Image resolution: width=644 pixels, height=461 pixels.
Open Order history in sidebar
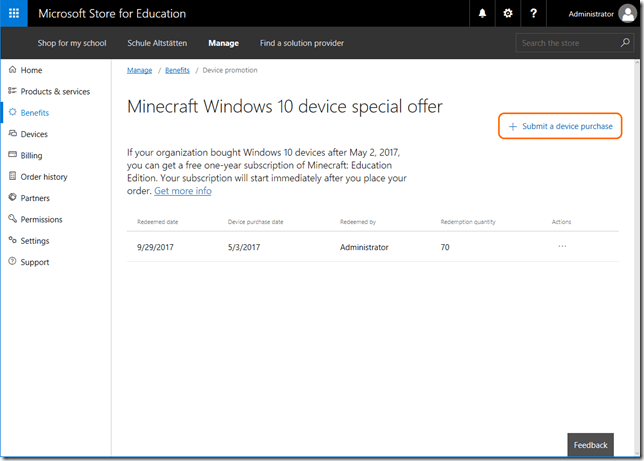(x=44, y=177)
